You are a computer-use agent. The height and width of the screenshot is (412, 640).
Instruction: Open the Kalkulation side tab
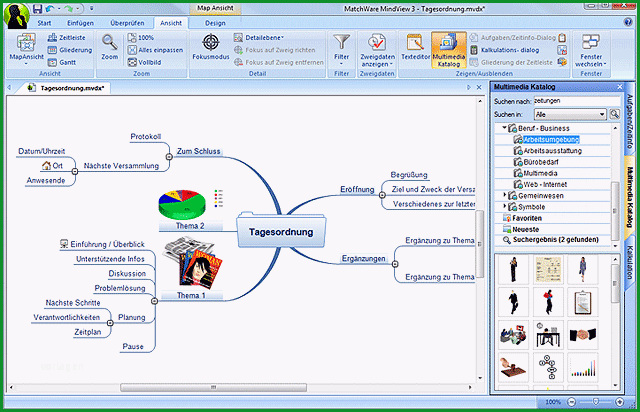(x=630, y=261)
